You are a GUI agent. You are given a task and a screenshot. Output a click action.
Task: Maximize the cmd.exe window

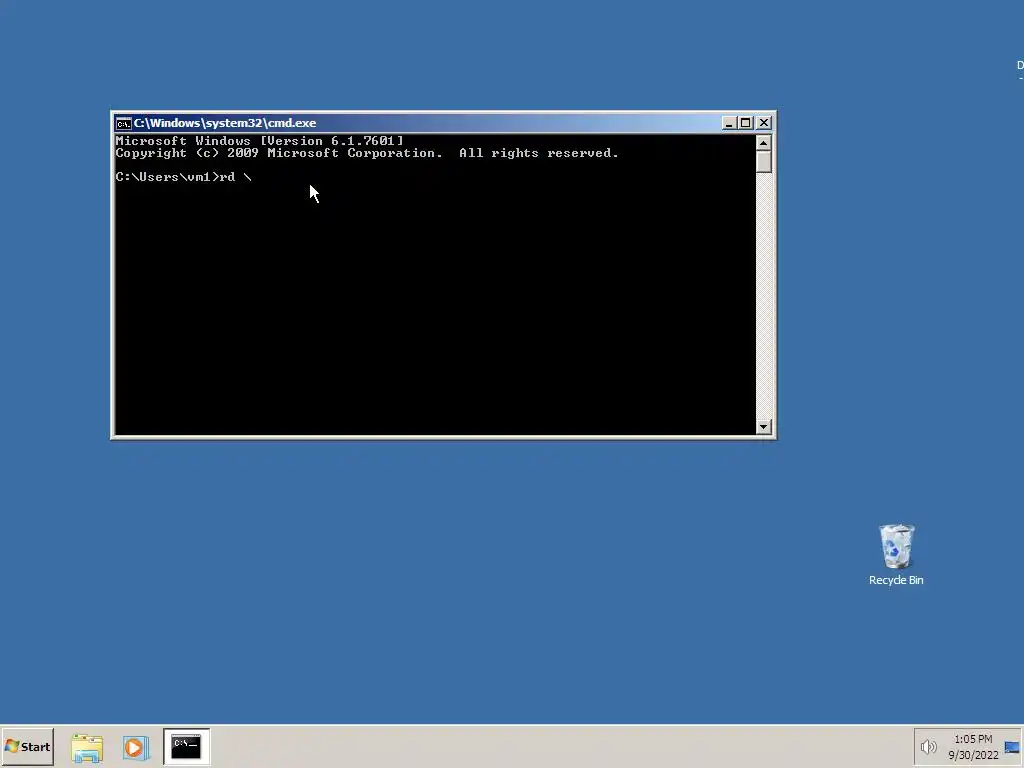coord(745,123)
